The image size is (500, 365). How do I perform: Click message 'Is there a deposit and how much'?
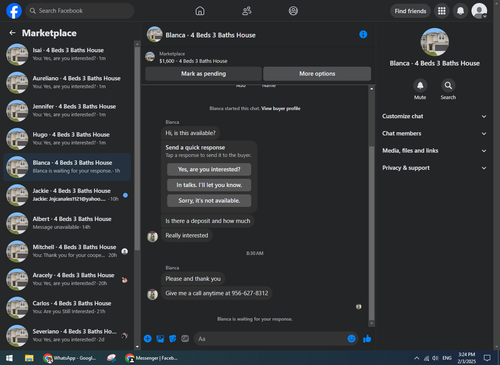(x=208, y=221)
